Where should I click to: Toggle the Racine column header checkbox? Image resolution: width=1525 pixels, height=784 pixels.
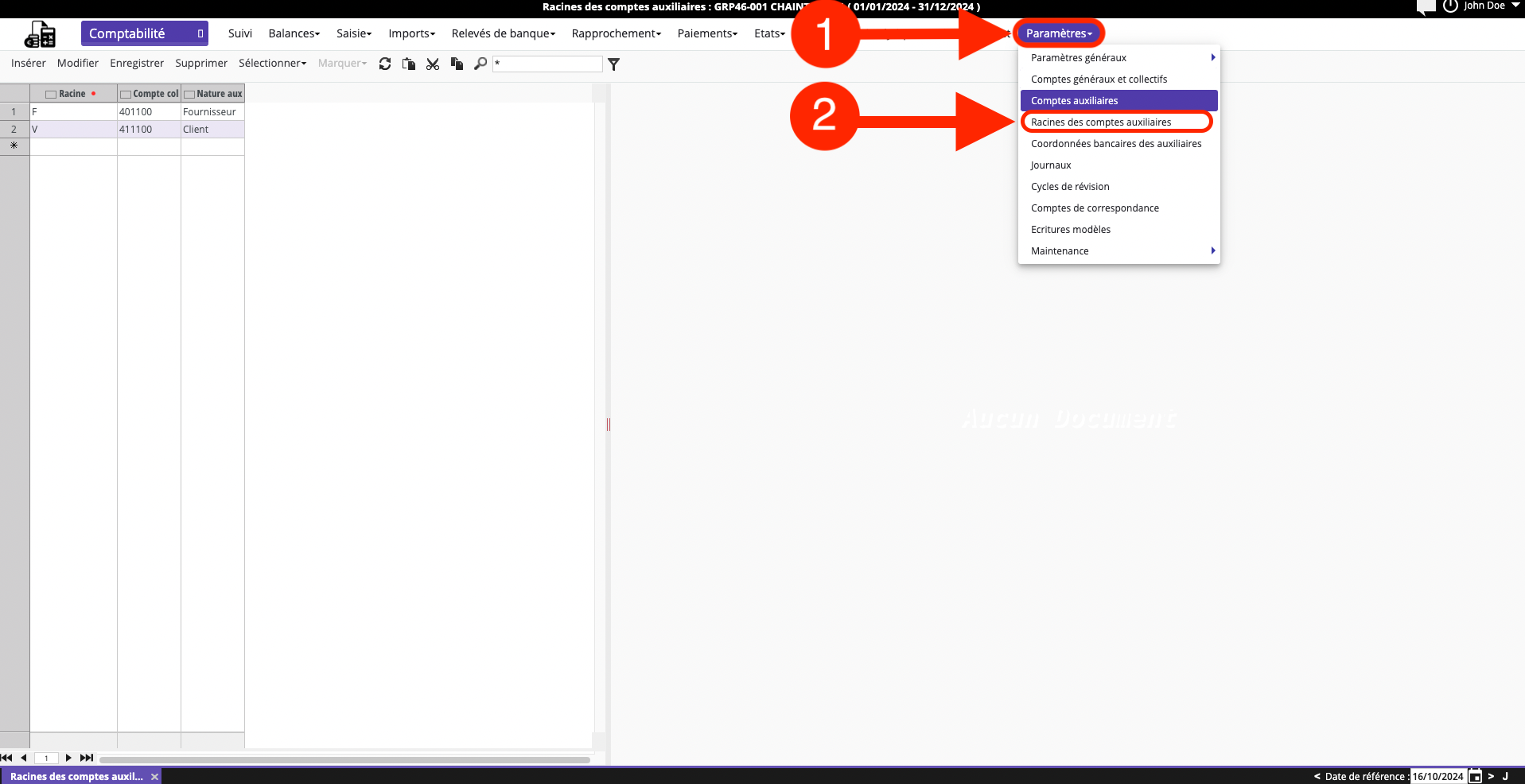coord(51,94)
